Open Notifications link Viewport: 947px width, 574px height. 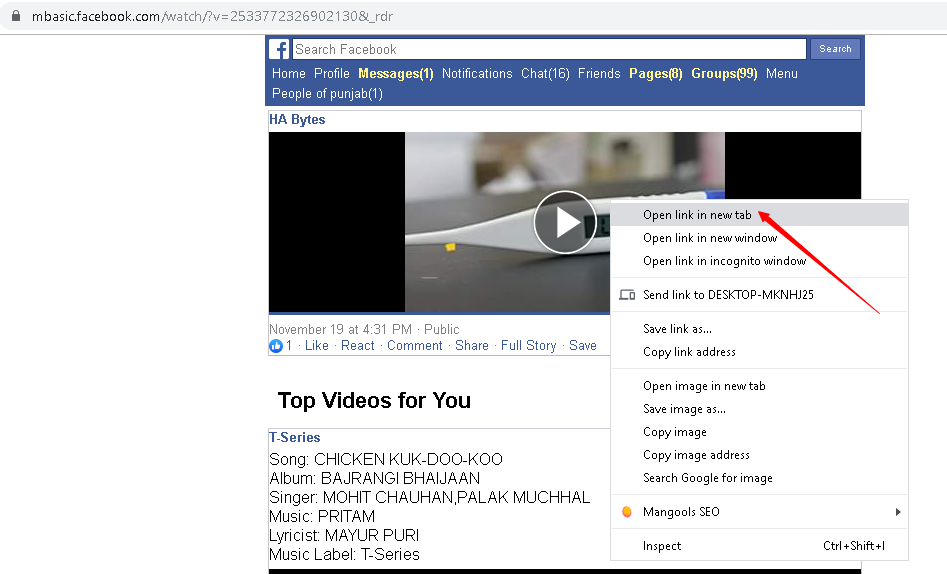(x=477, y=73)
